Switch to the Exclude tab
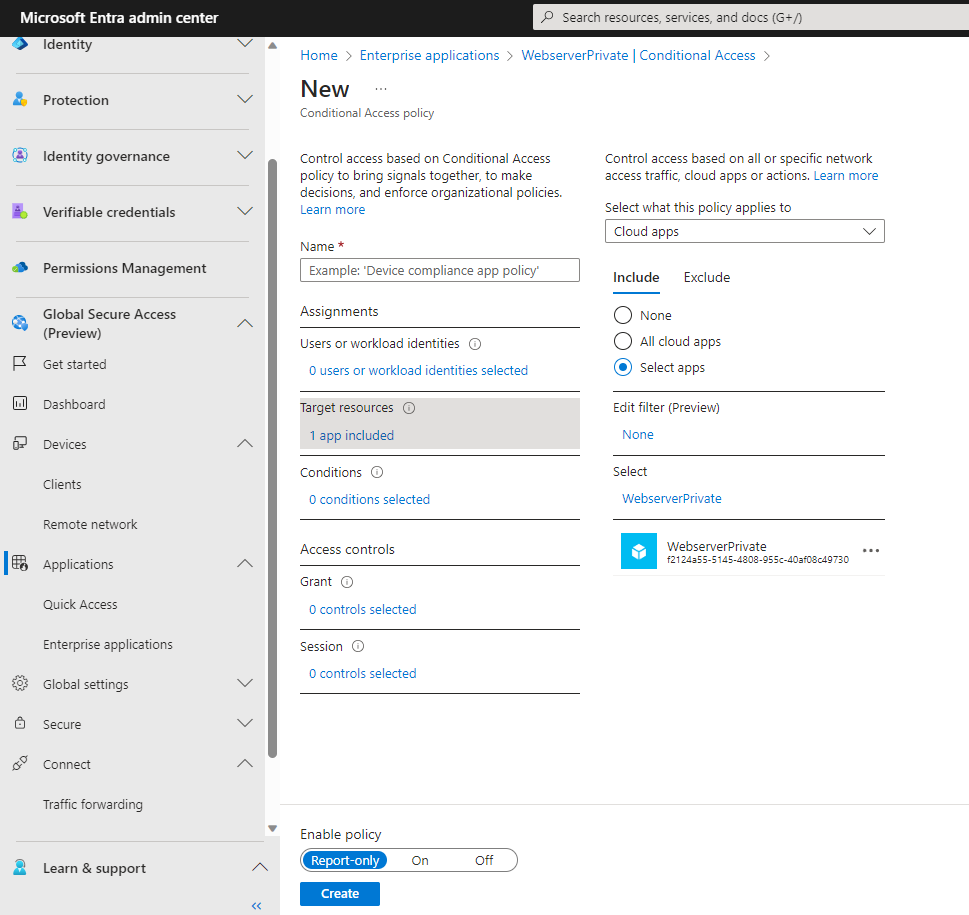 [706, 278]
